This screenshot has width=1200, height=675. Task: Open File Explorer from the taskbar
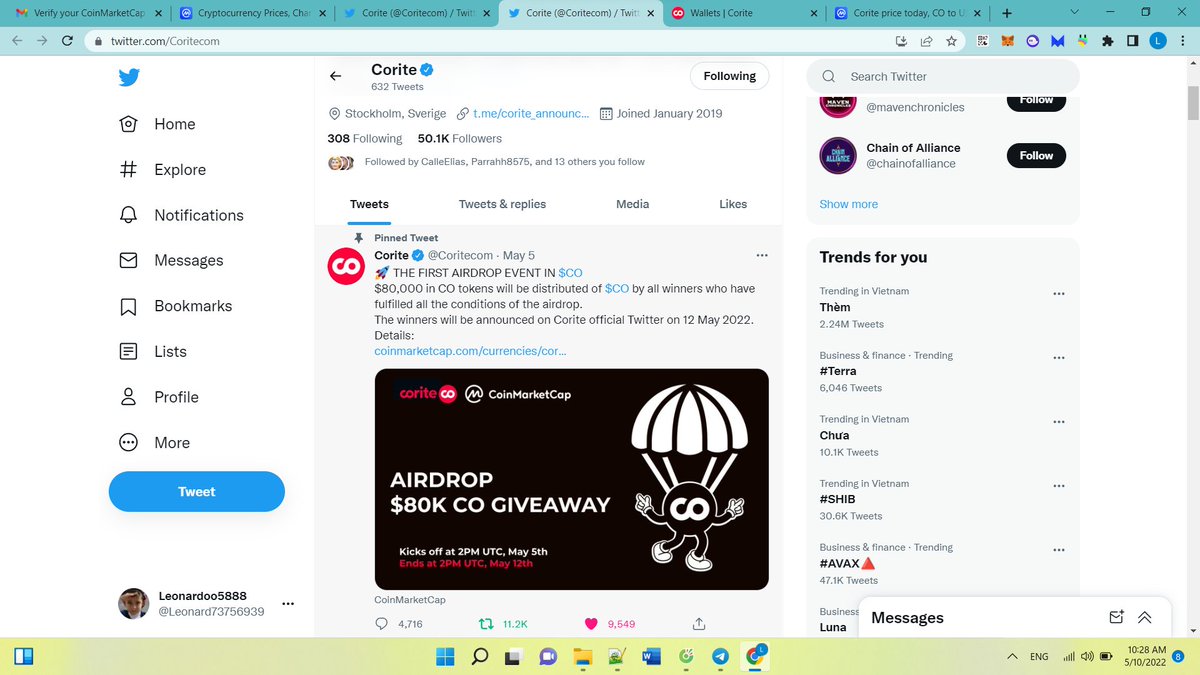pos(582,656)
